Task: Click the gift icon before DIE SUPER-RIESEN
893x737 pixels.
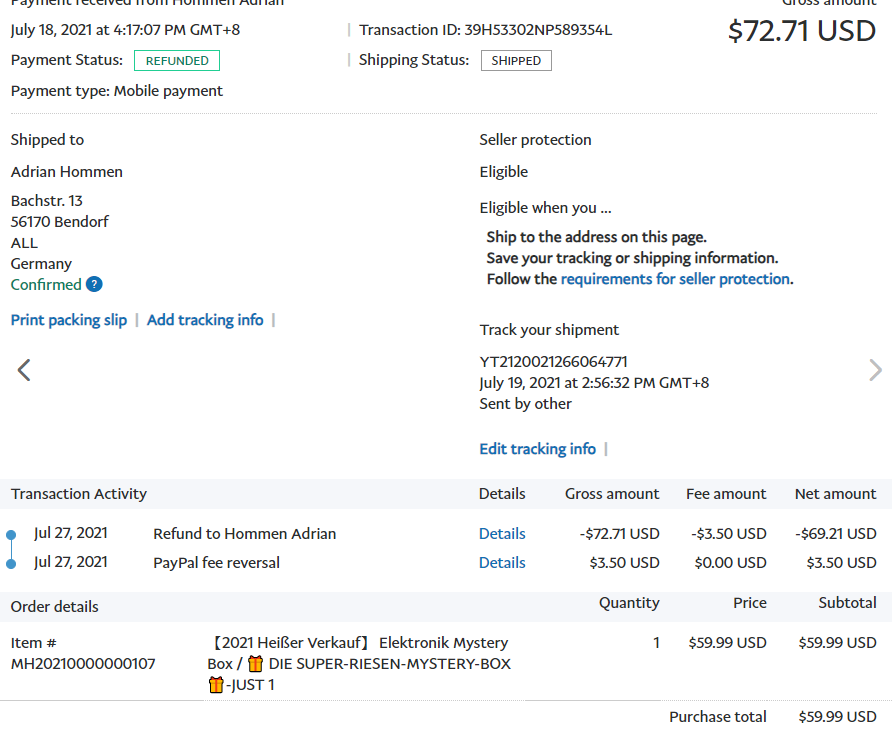Action: [x=255, y=664]
